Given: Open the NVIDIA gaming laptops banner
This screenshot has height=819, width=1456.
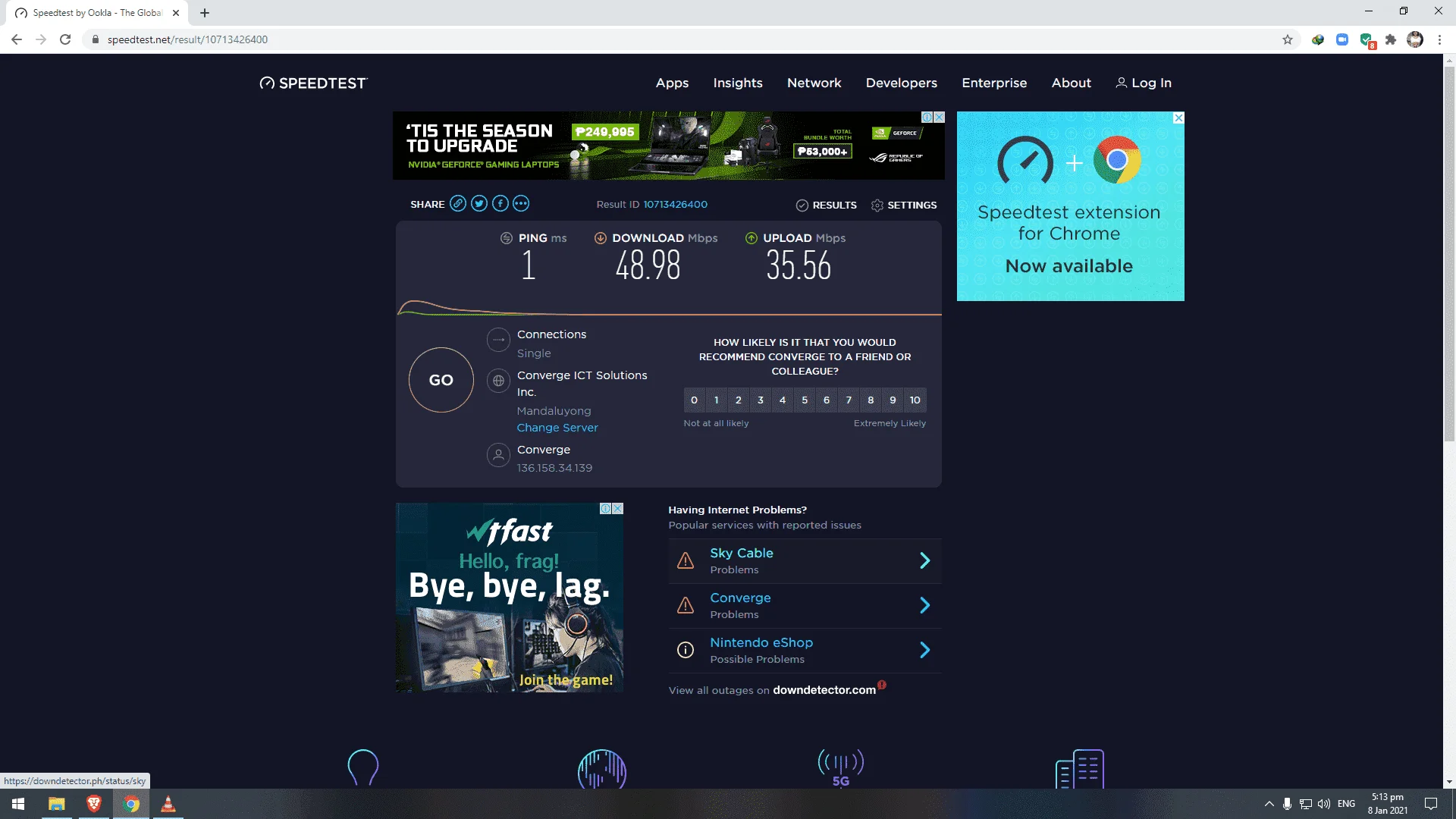Looking at the screenshot, I should [668, 146].
